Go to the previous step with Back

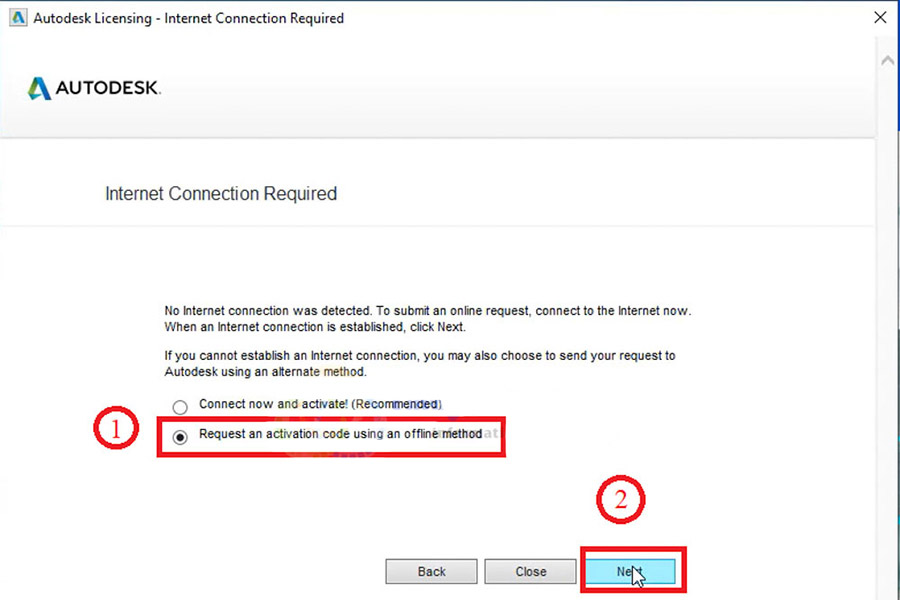pos(431,571)
